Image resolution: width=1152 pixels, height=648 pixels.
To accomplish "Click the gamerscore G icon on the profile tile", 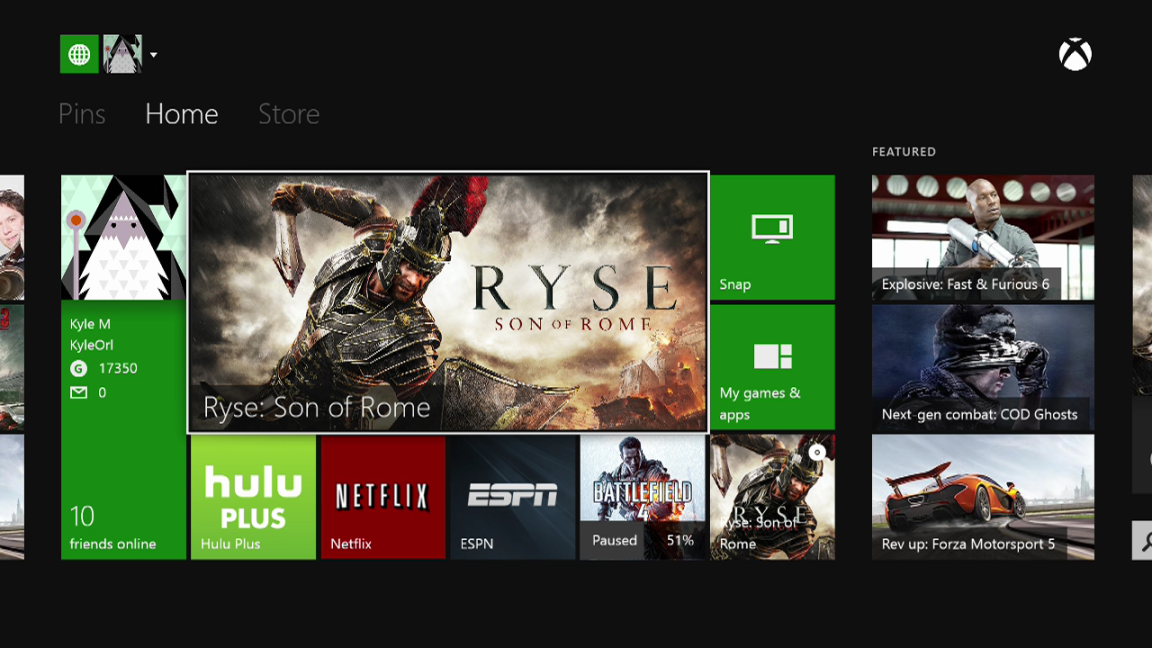I will (77, 368).
